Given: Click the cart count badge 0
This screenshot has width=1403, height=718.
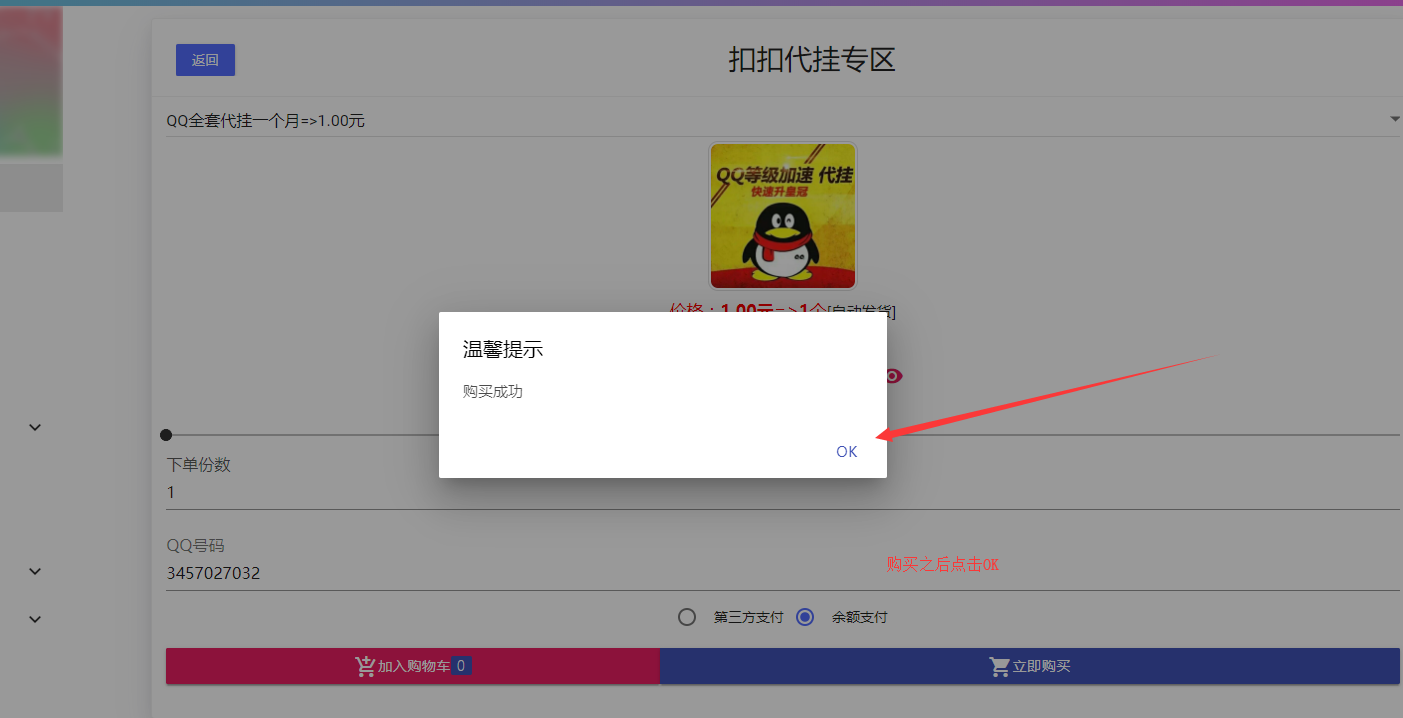Looking at the screenshot, I should [x=461, y=666].
